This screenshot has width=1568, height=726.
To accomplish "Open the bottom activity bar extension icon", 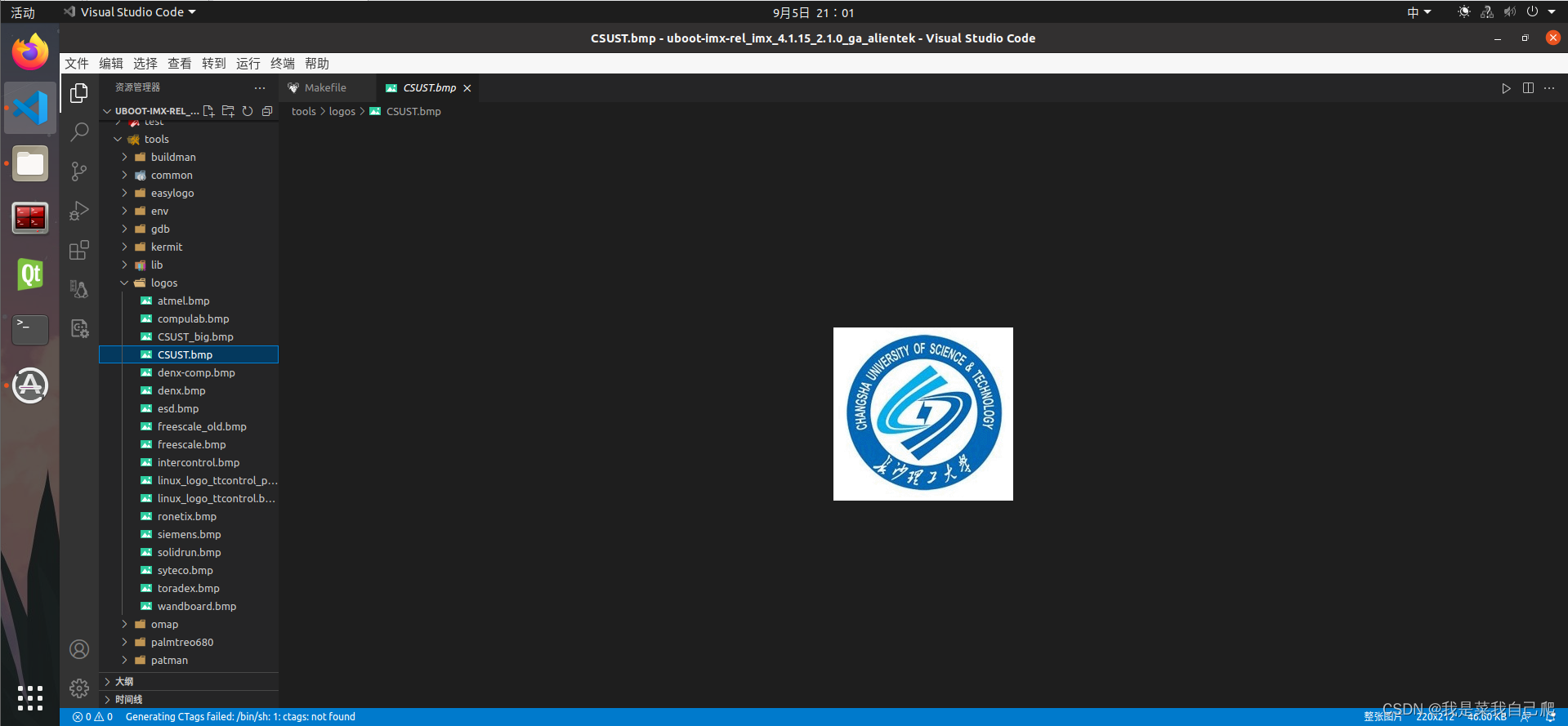I will (x=79, y=328).
